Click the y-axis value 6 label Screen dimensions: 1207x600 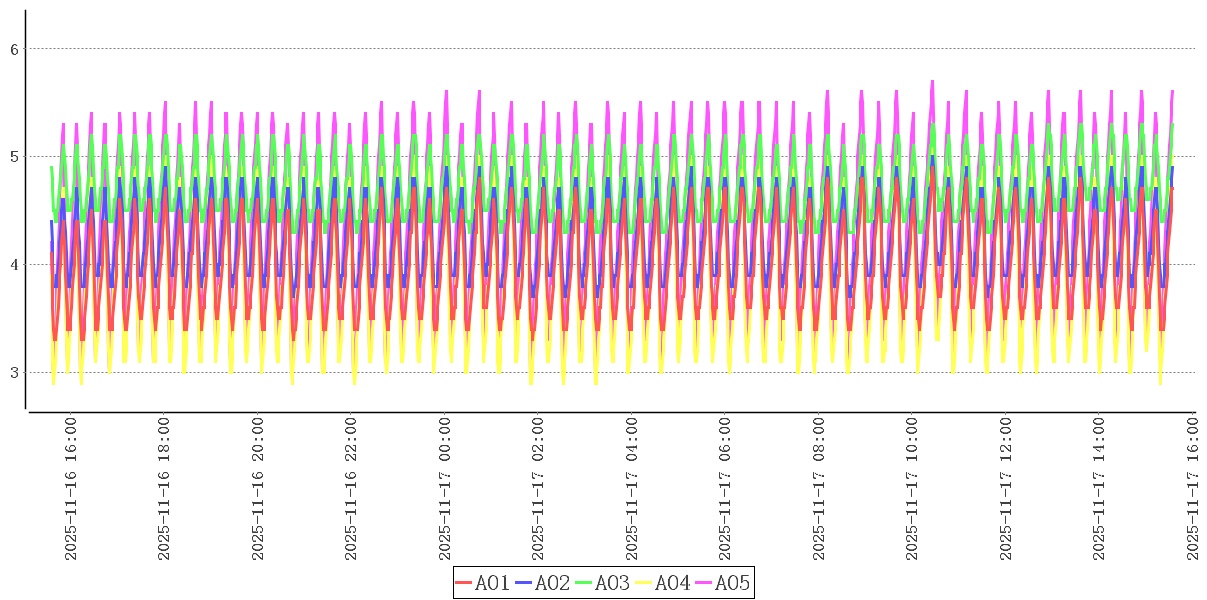click(14, 49)
